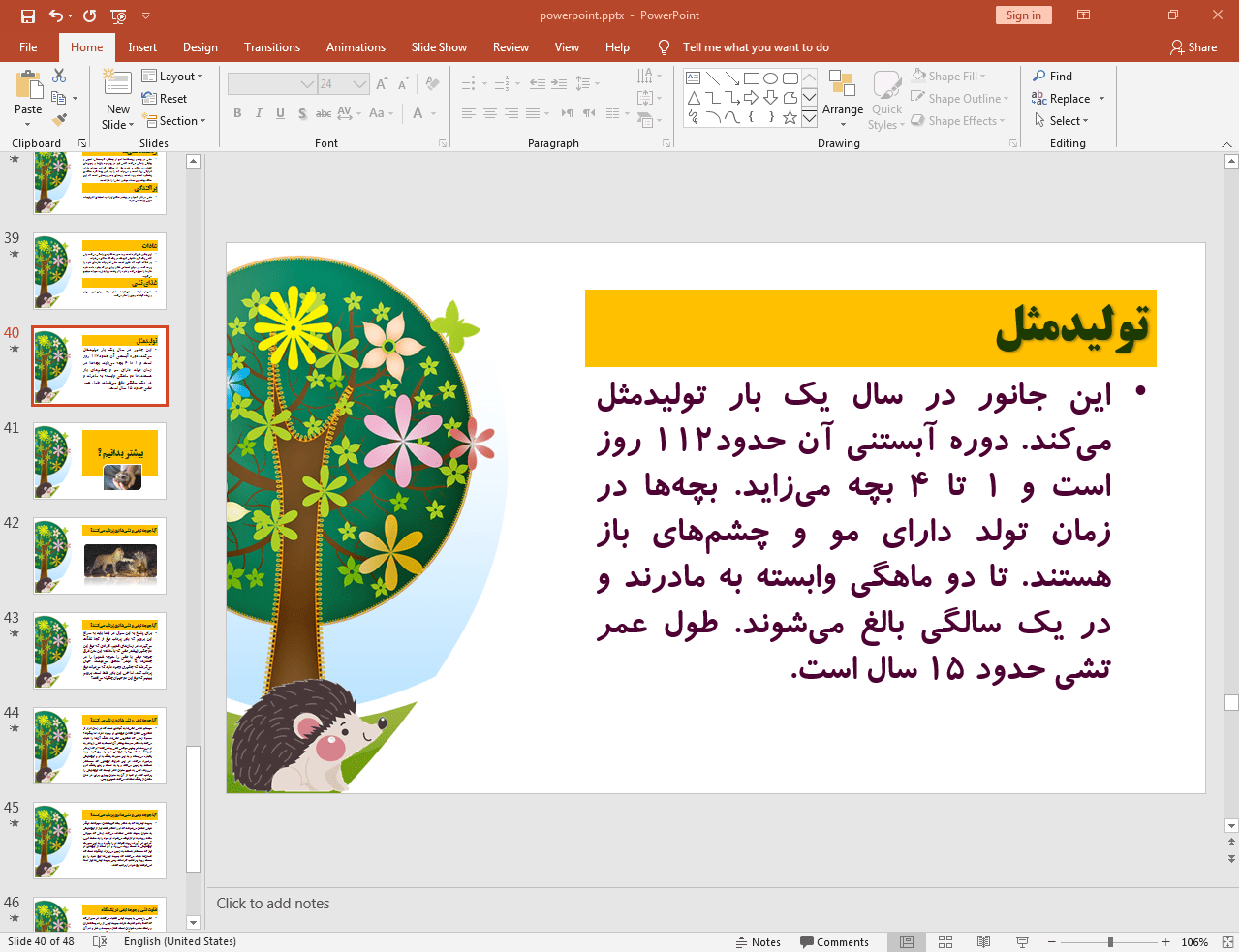Open Format Painter
The image size is (1239, 952).
click(x=58, y=119)
